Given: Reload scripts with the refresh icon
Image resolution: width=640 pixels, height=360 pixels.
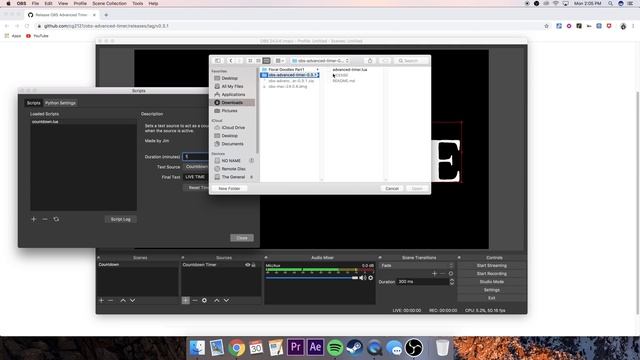Looking at the screenshot, I should tap(56, 219).
